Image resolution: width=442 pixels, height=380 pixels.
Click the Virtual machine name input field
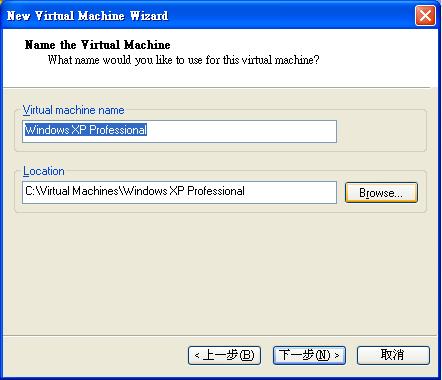pos(179,131)
